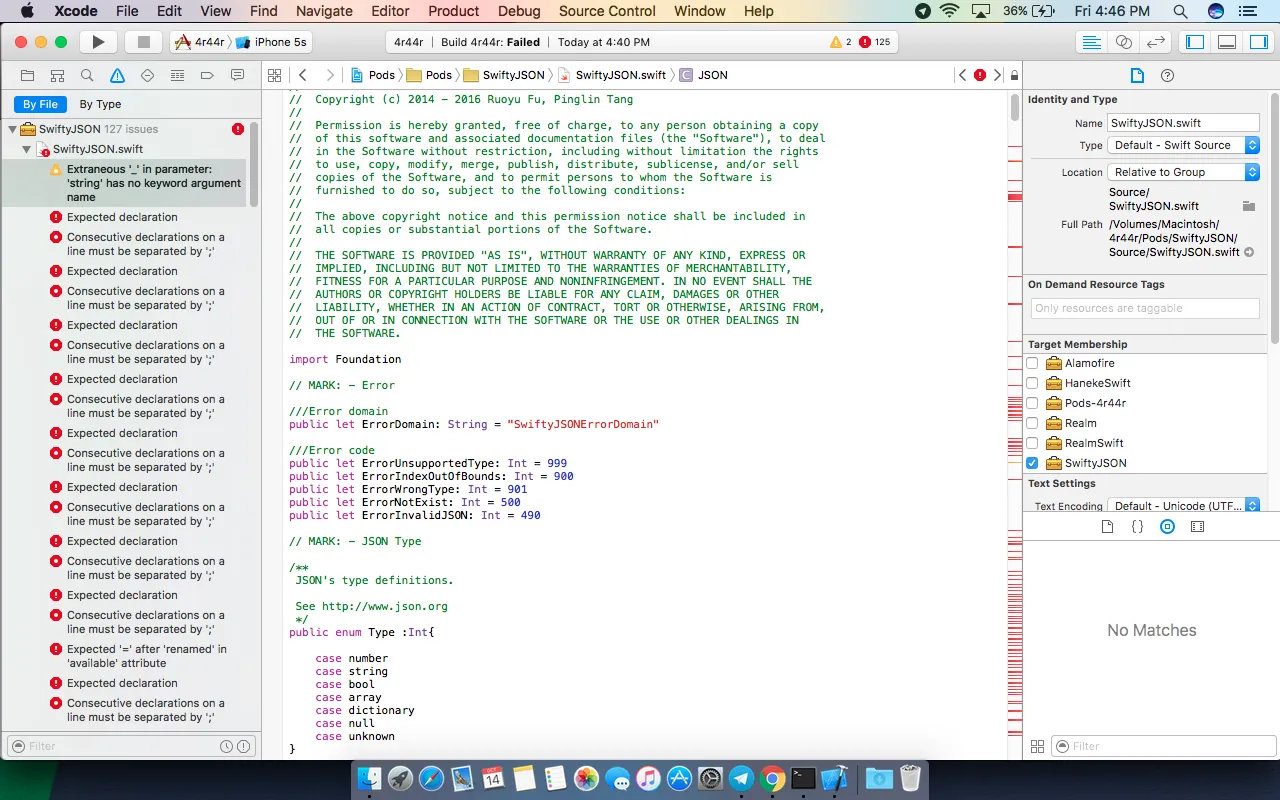Toggle the debug area panel
This screenshot has width=1280, height=800.
(1227, 42)
